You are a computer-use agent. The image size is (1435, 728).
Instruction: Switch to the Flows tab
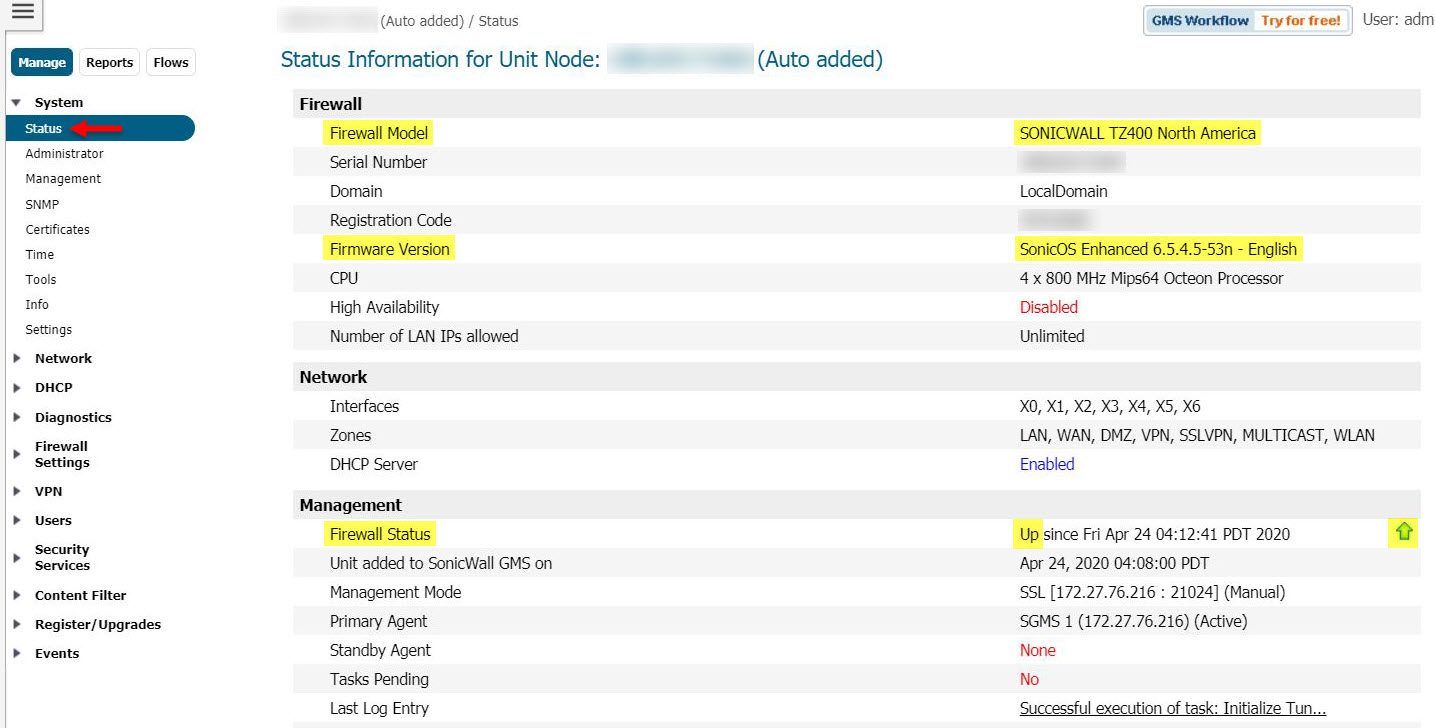(171, 62)
